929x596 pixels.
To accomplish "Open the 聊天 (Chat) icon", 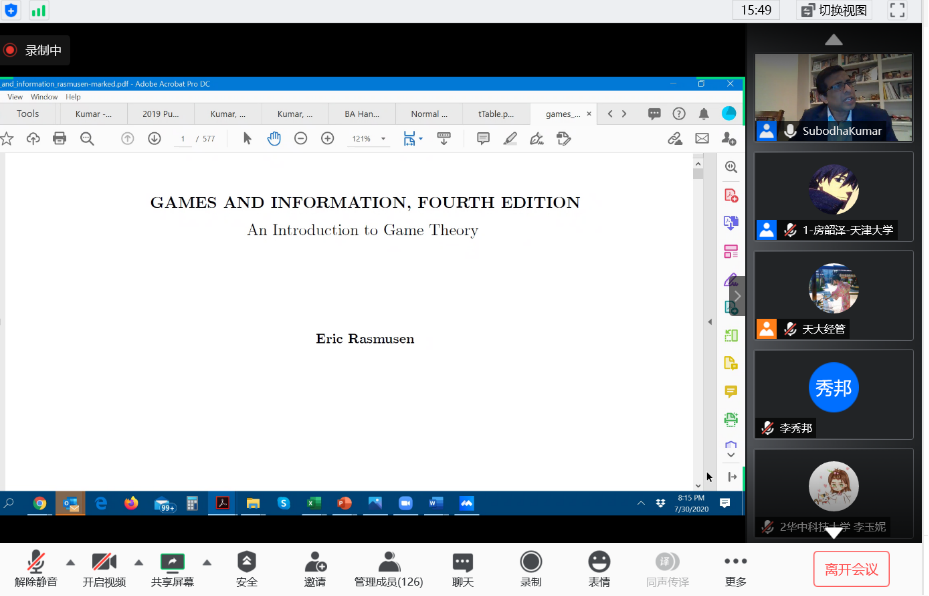I will pos(462,563).
